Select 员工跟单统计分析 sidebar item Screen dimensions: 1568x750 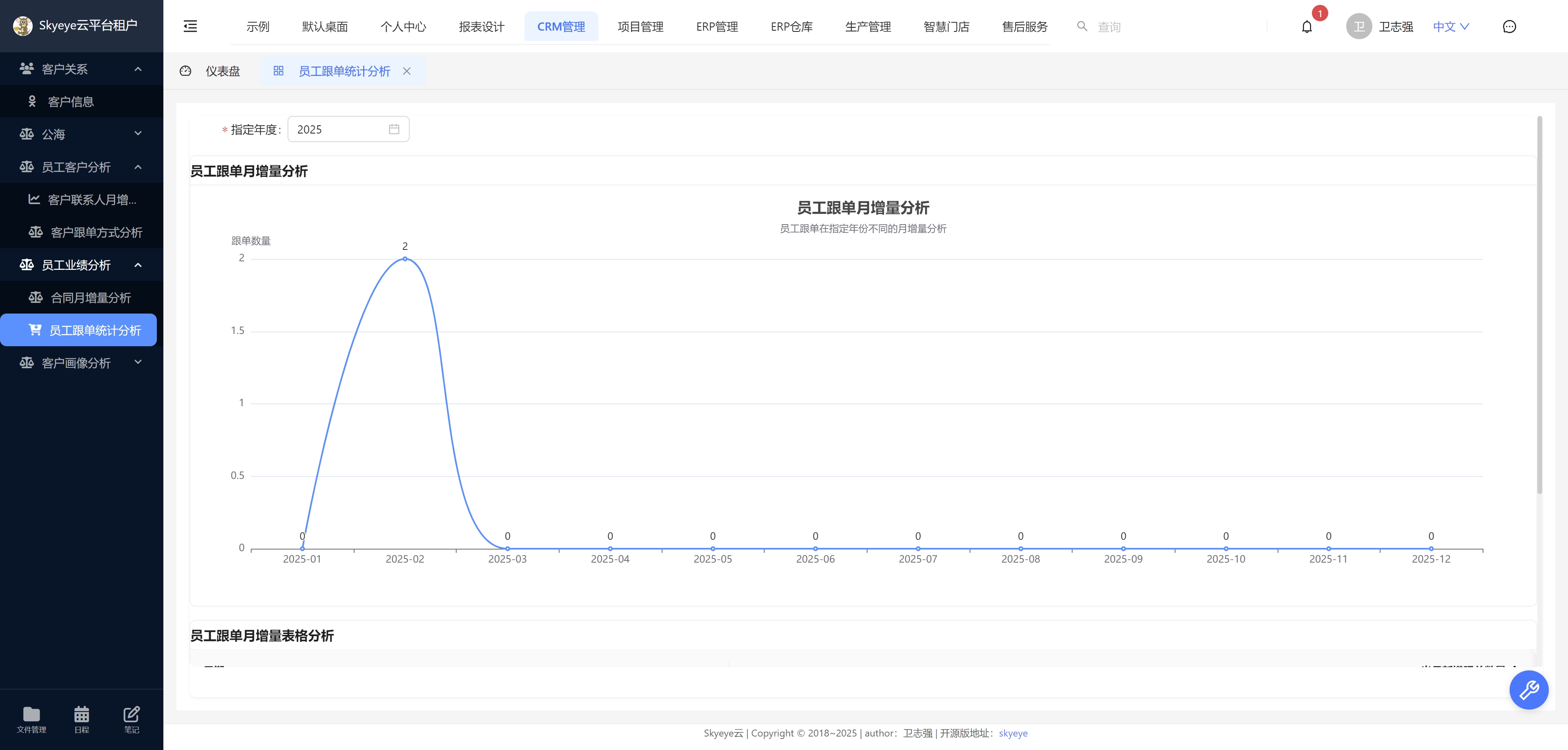pyautogui.click(x=78, y=330)
